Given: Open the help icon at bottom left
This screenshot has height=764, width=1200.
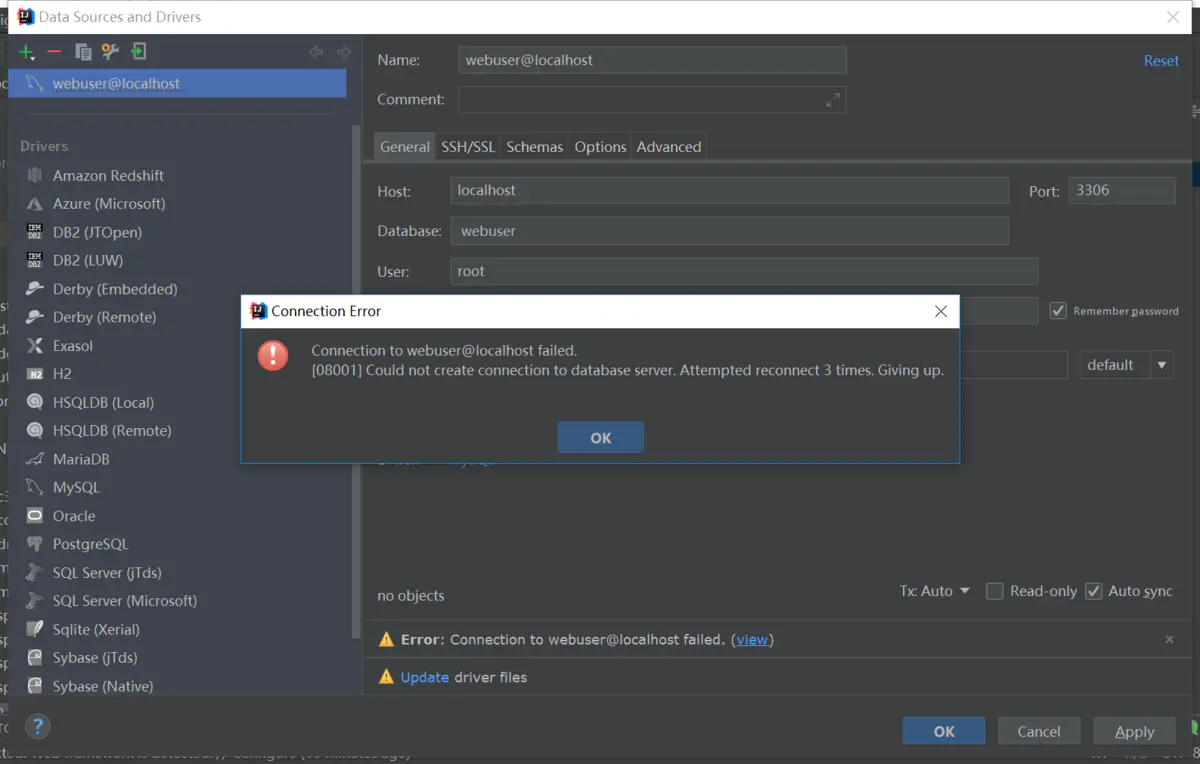Looking at the screenshot, I should (37, 726).
